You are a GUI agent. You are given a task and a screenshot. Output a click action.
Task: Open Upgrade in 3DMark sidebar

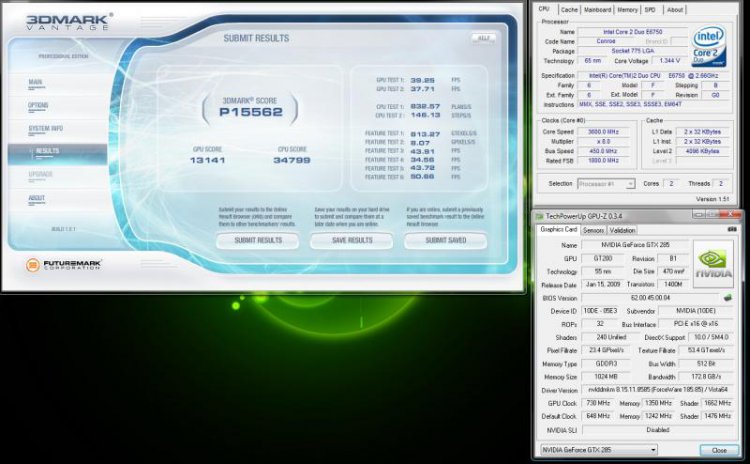40,175
